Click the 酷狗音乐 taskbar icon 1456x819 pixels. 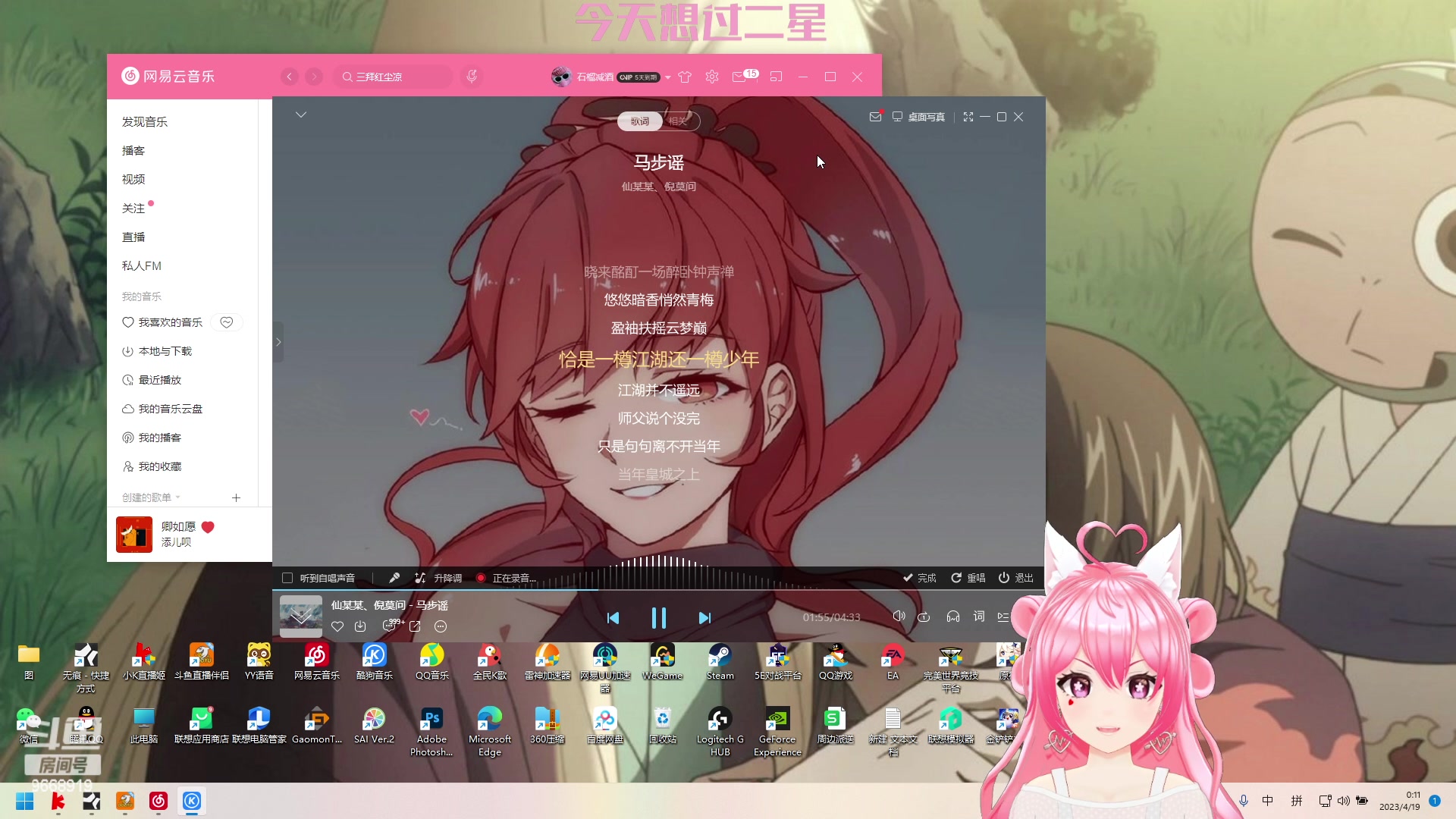[192, 801]
